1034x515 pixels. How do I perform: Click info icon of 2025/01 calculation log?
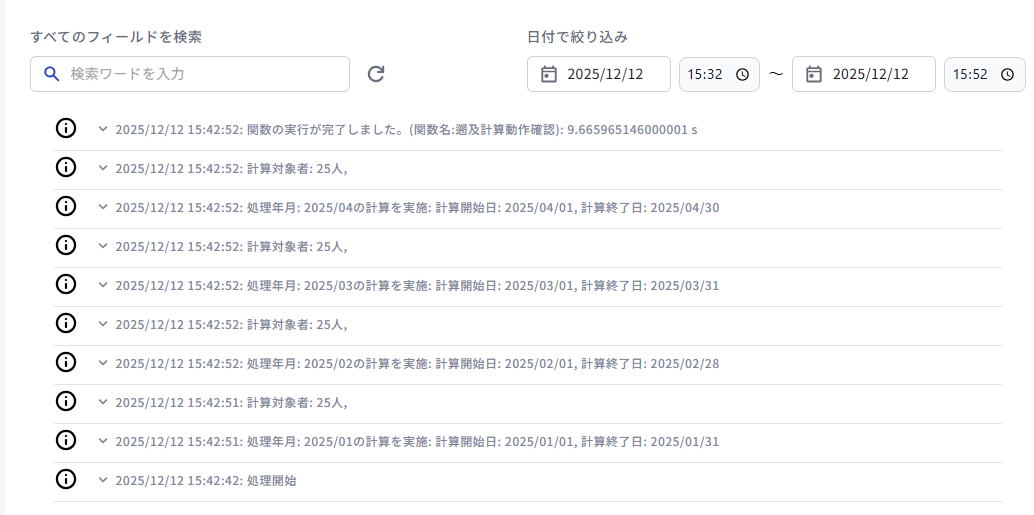tap(66, 440)
